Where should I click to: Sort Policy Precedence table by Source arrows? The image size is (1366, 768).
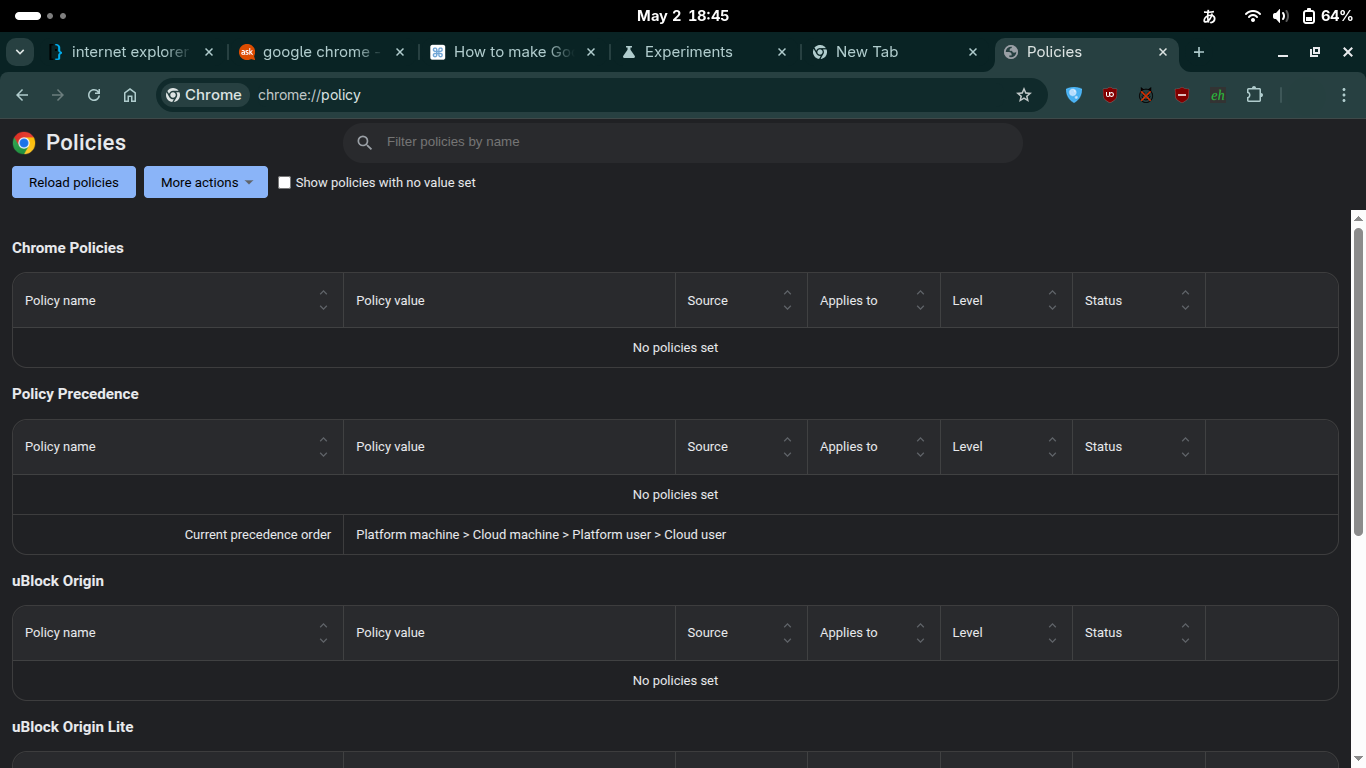[787, 447]
